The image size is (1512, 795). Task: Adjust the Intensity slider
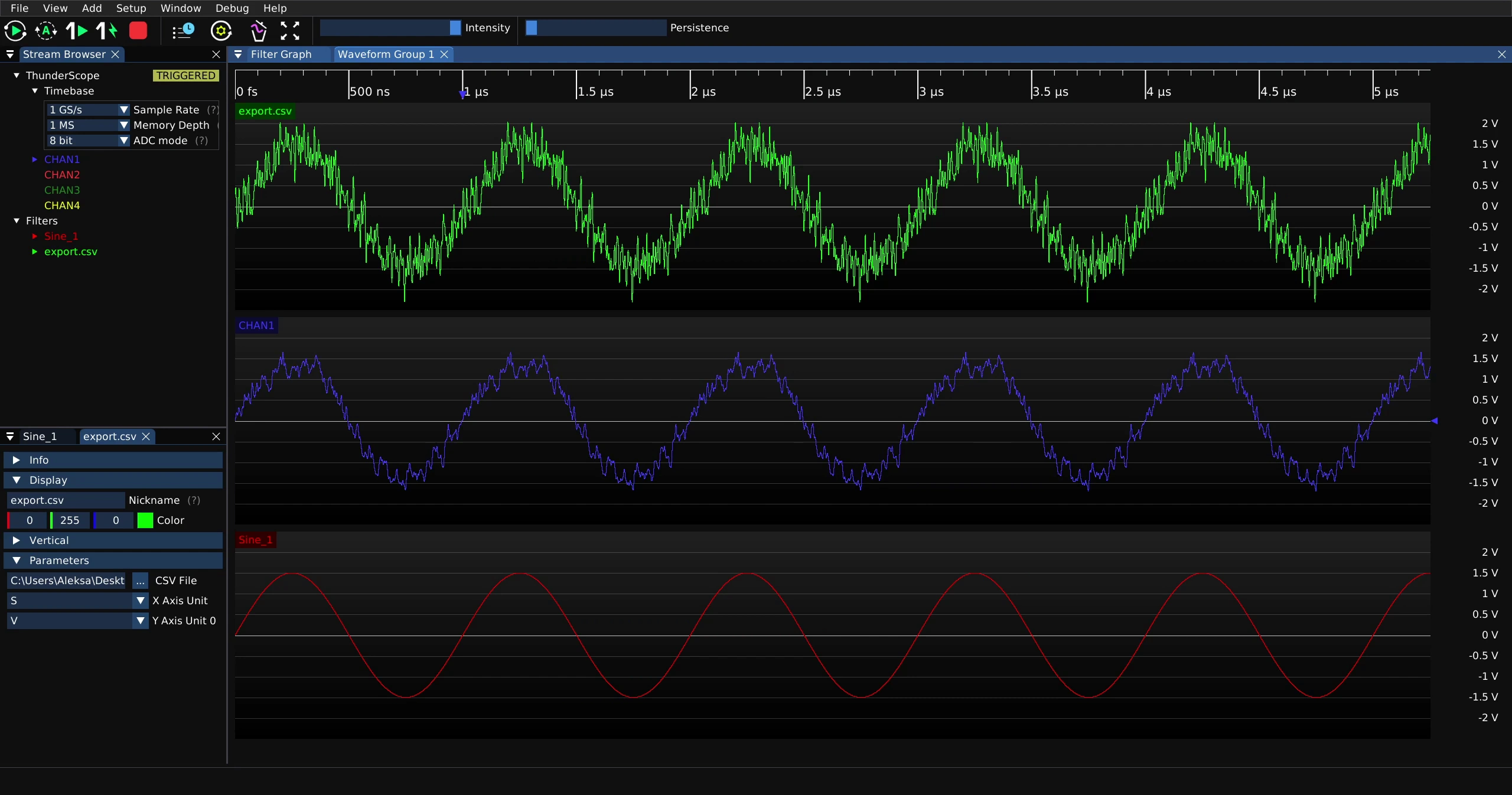point(390,28)
